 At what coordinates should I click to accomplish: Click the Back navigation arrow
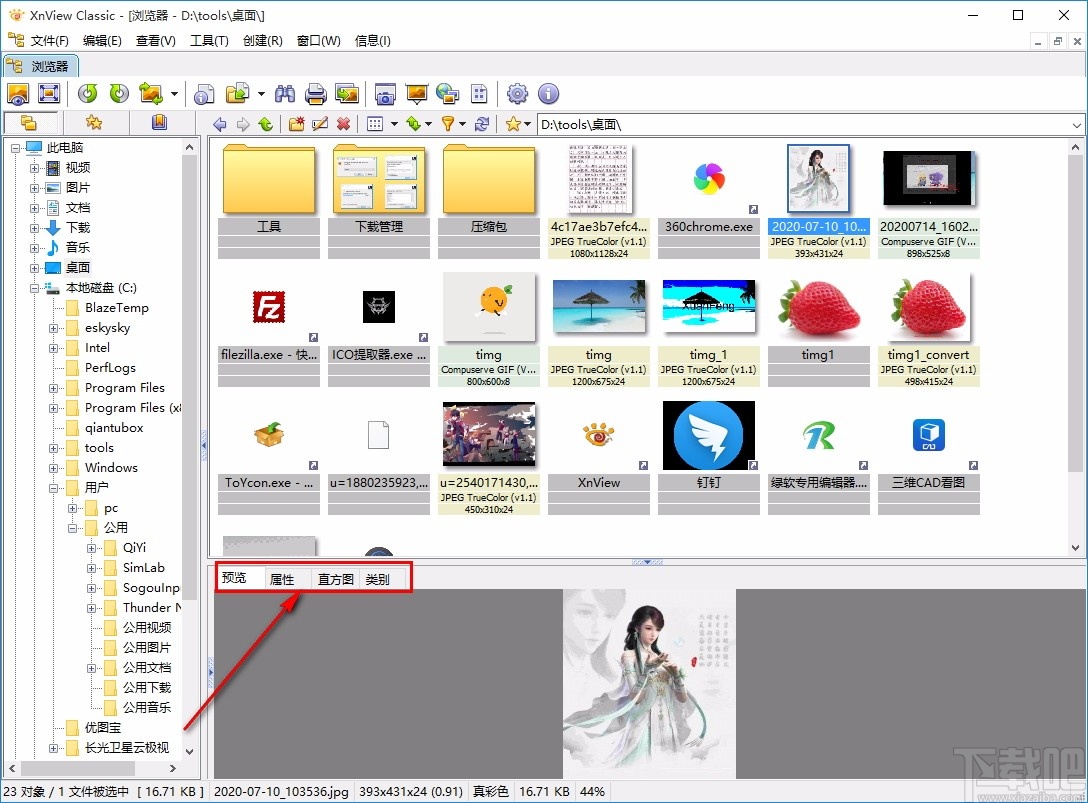click(x=219, y=123)
